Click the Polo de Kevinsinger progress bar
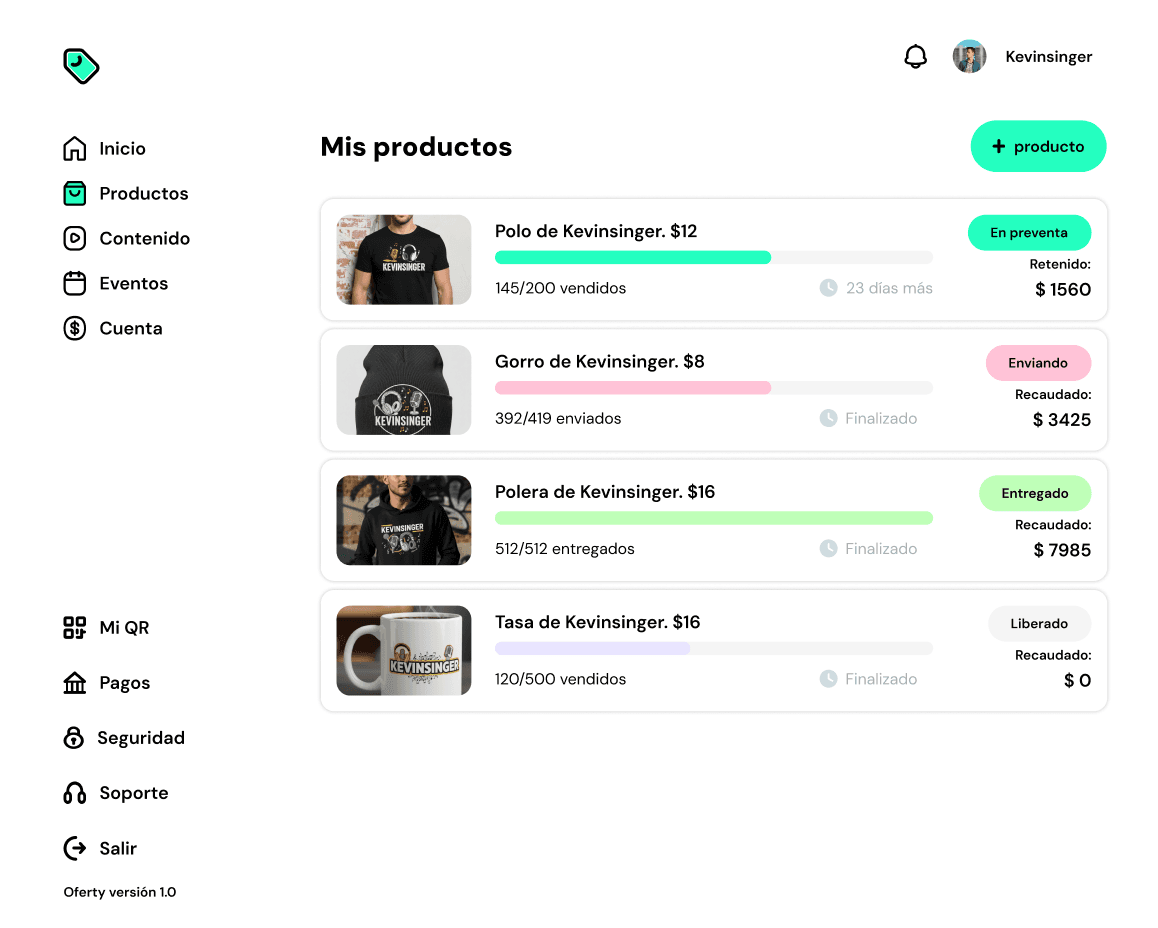This screenshot has height=928, width=1158. (x=713, y=258)
